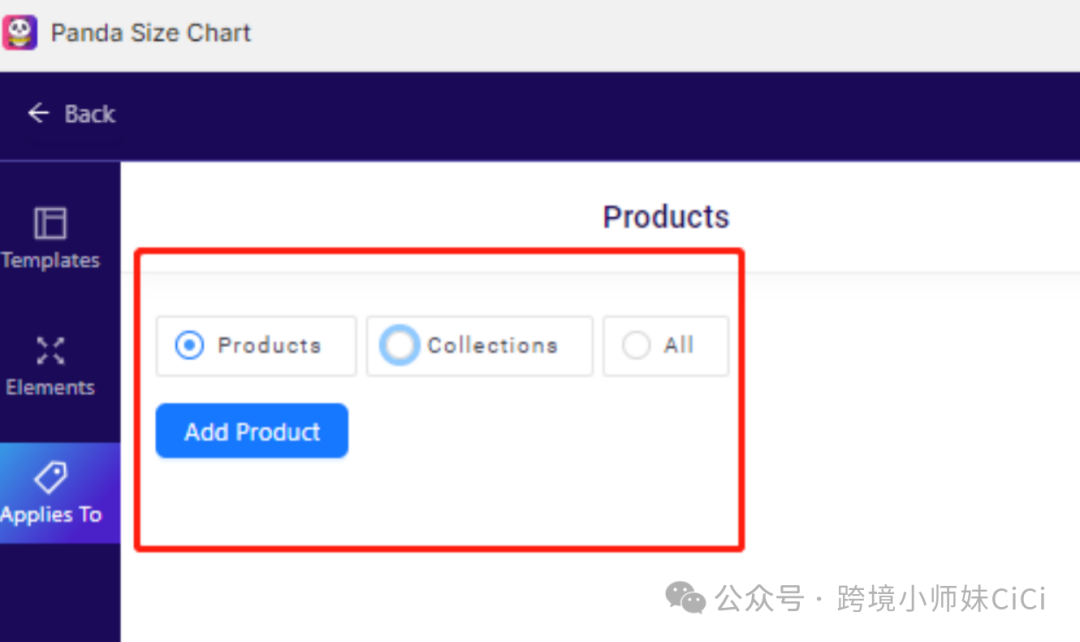Click the Add Product button
The width and height of the screenshot is (1080, 642).
[x=252, y=431]
